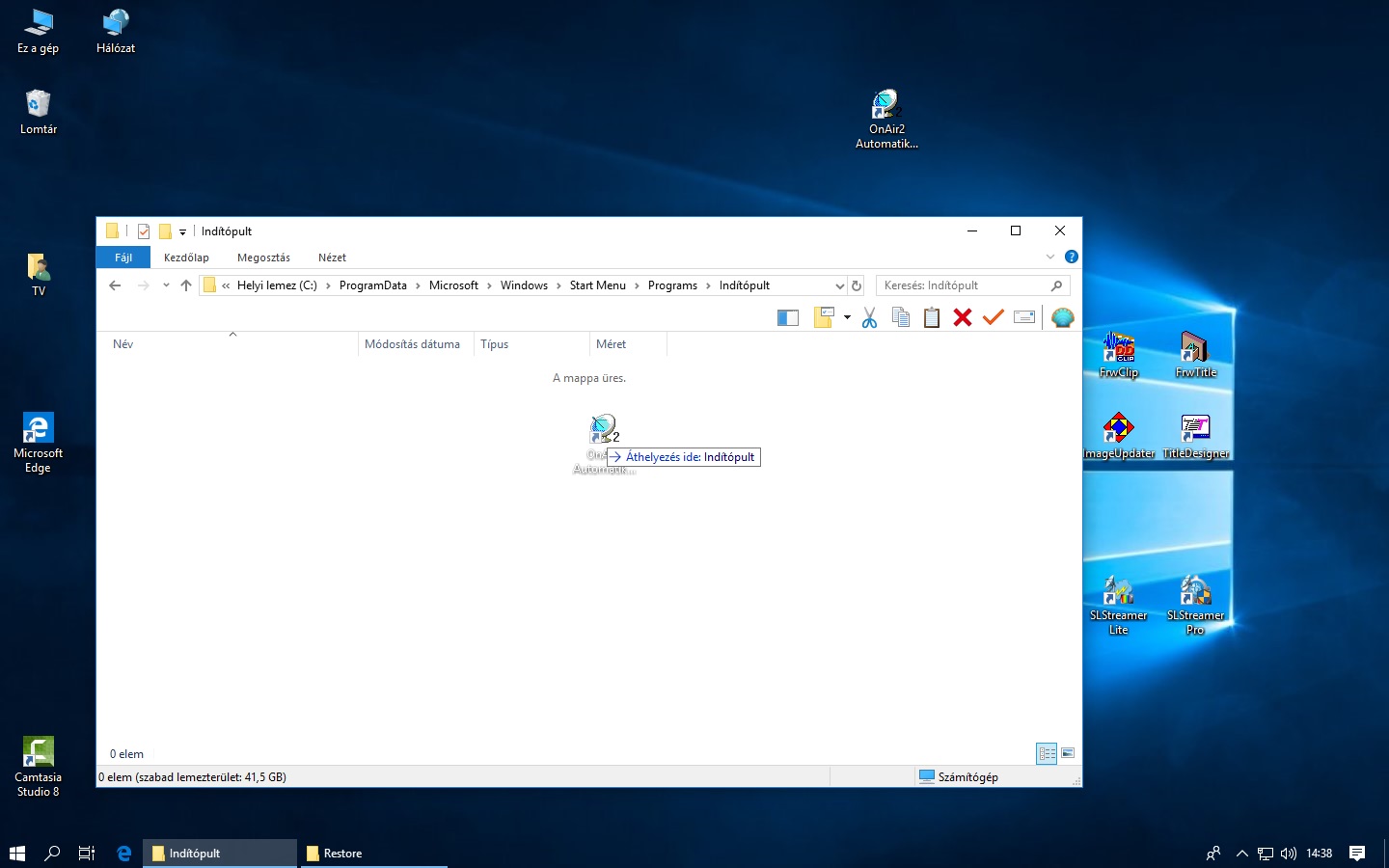The image size is (1389, 868).
Task: Expand the chevron after Programs breadcrumb
Action: 709,285
